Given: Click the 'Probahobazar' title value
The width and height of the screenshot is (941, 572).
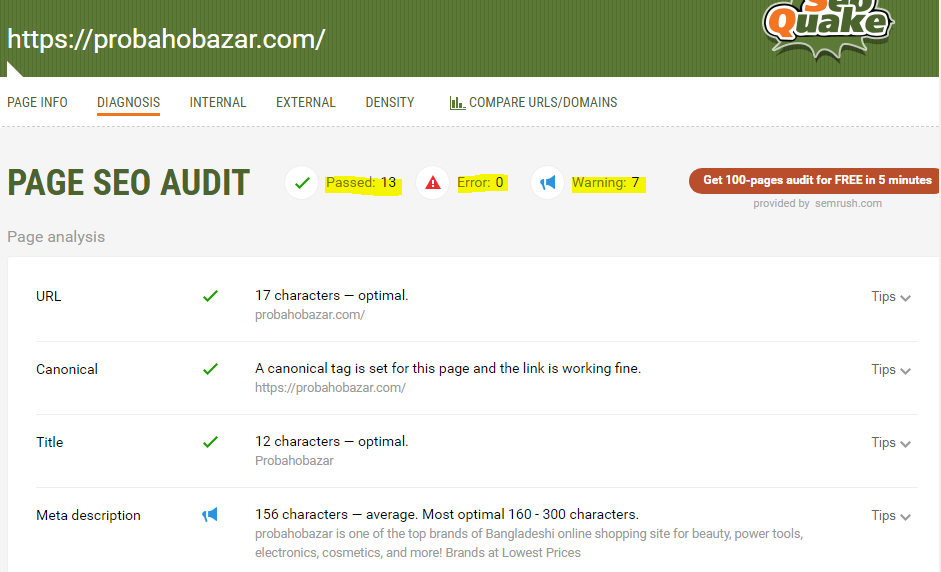Looking at the screenshot, I should 294,461.
